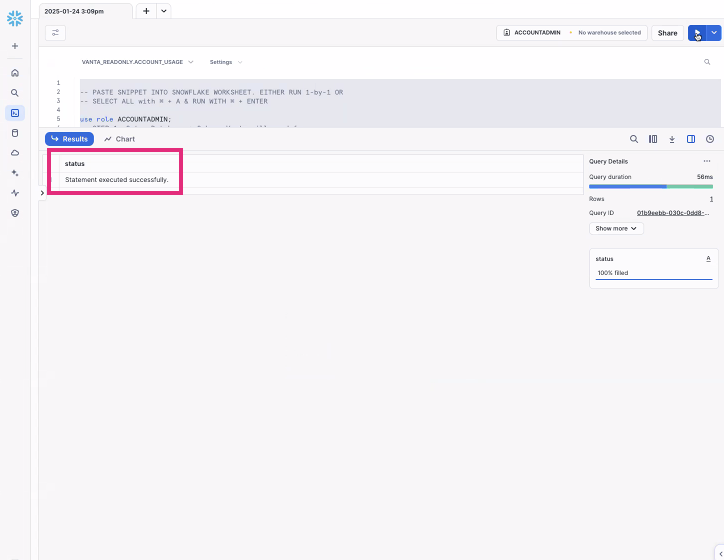The height and width of the screenshot is (560, 724).
Task: Click the Query duration 56ms value
Action: point(705,177)
